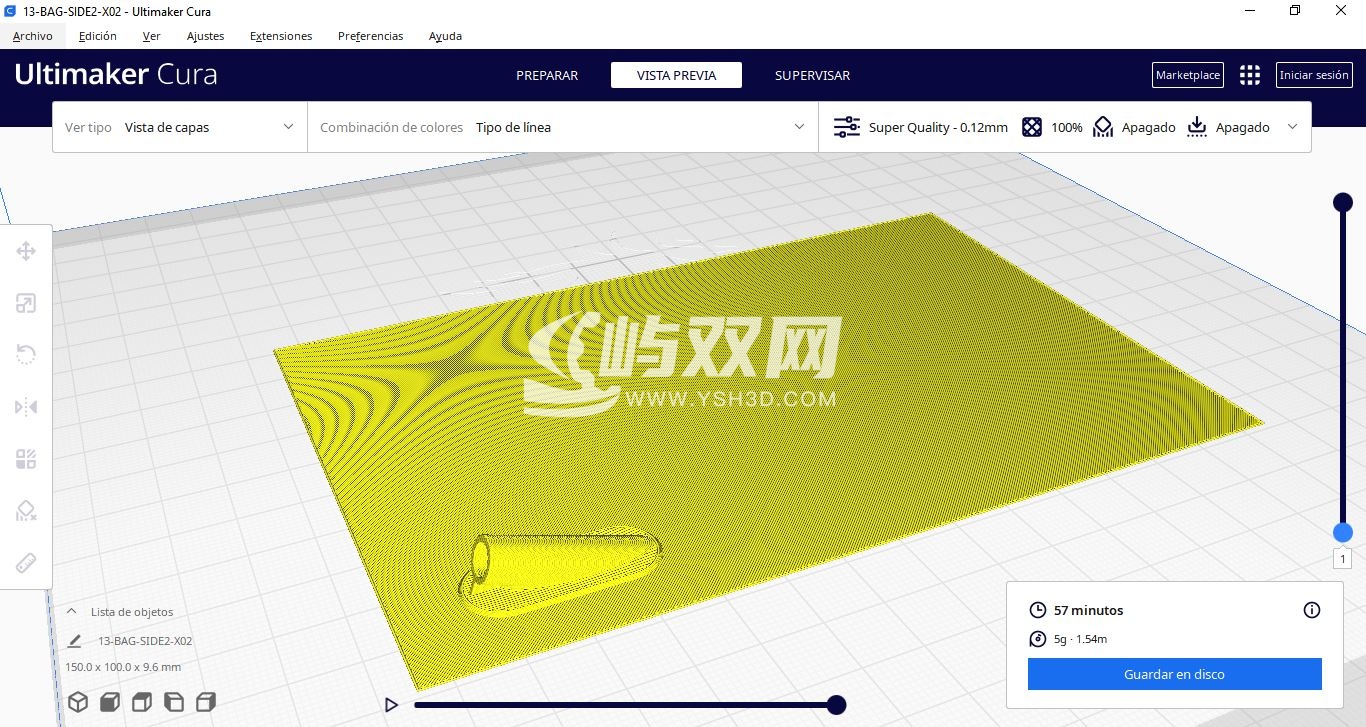Click the clock print time icon
Image resolution: width=1366 pixels, height=727 pixels.
tap(1038, 610)
